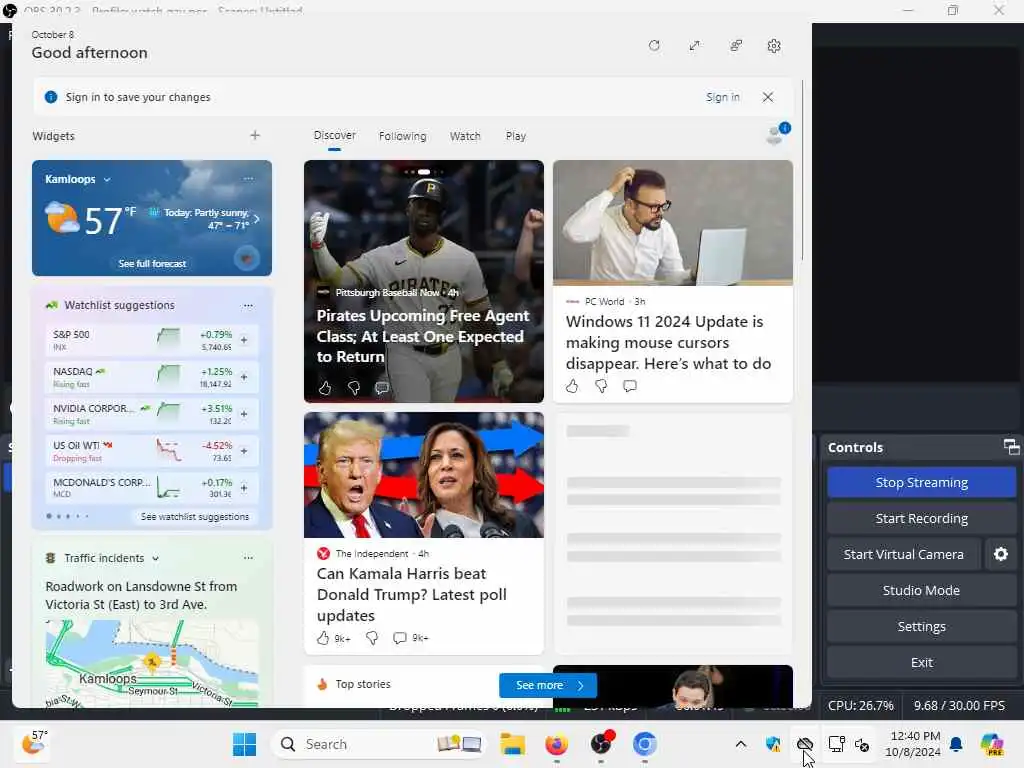Show hidden system tray icons

click(x=741, y=744)
